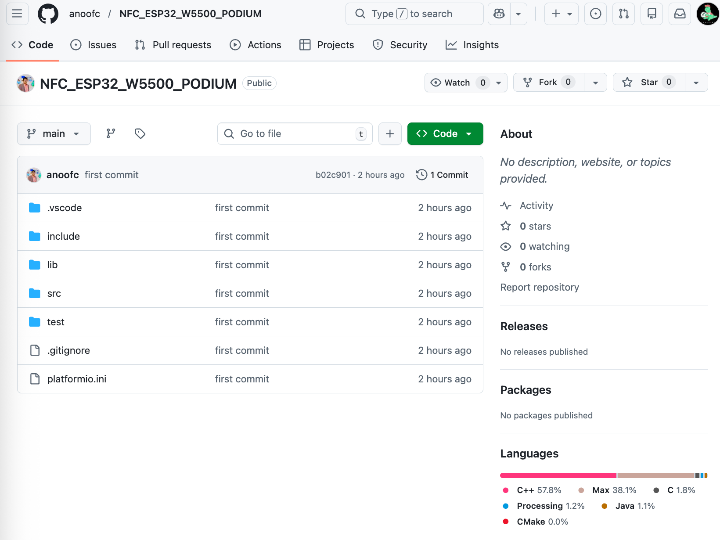View branches using the branch icon
Viewport: 720px width, 540px height.
[111, 134]
